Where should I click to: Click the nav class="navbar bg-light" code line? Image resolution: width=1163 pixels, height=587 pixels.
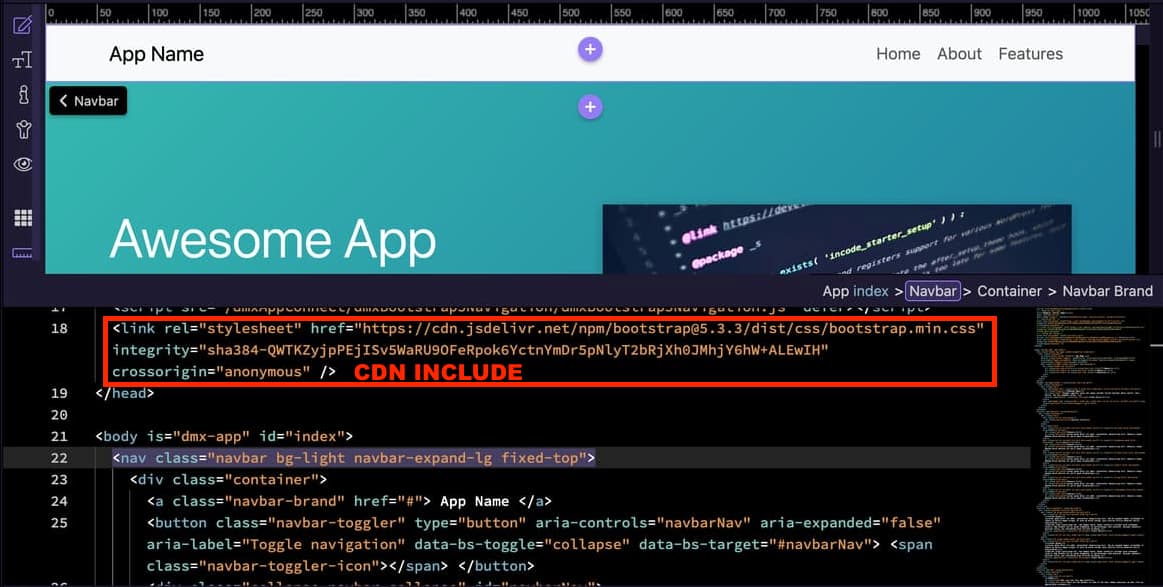tap(354, 458)
